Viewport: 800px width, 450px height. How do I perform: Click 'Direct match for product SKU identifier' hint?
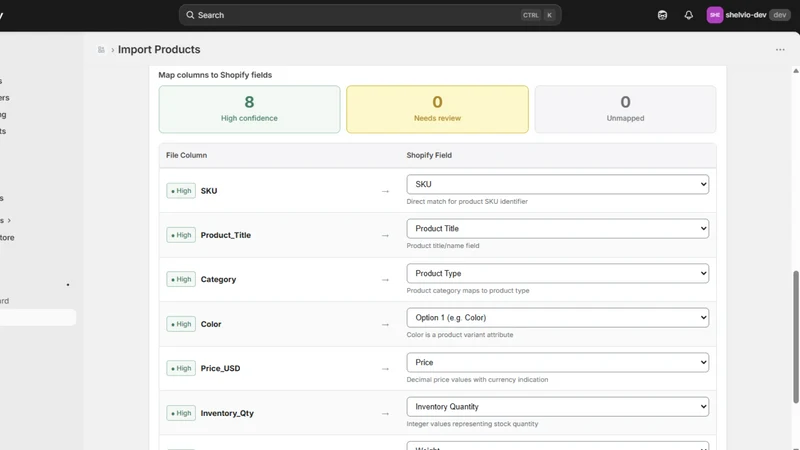(467, 202)
